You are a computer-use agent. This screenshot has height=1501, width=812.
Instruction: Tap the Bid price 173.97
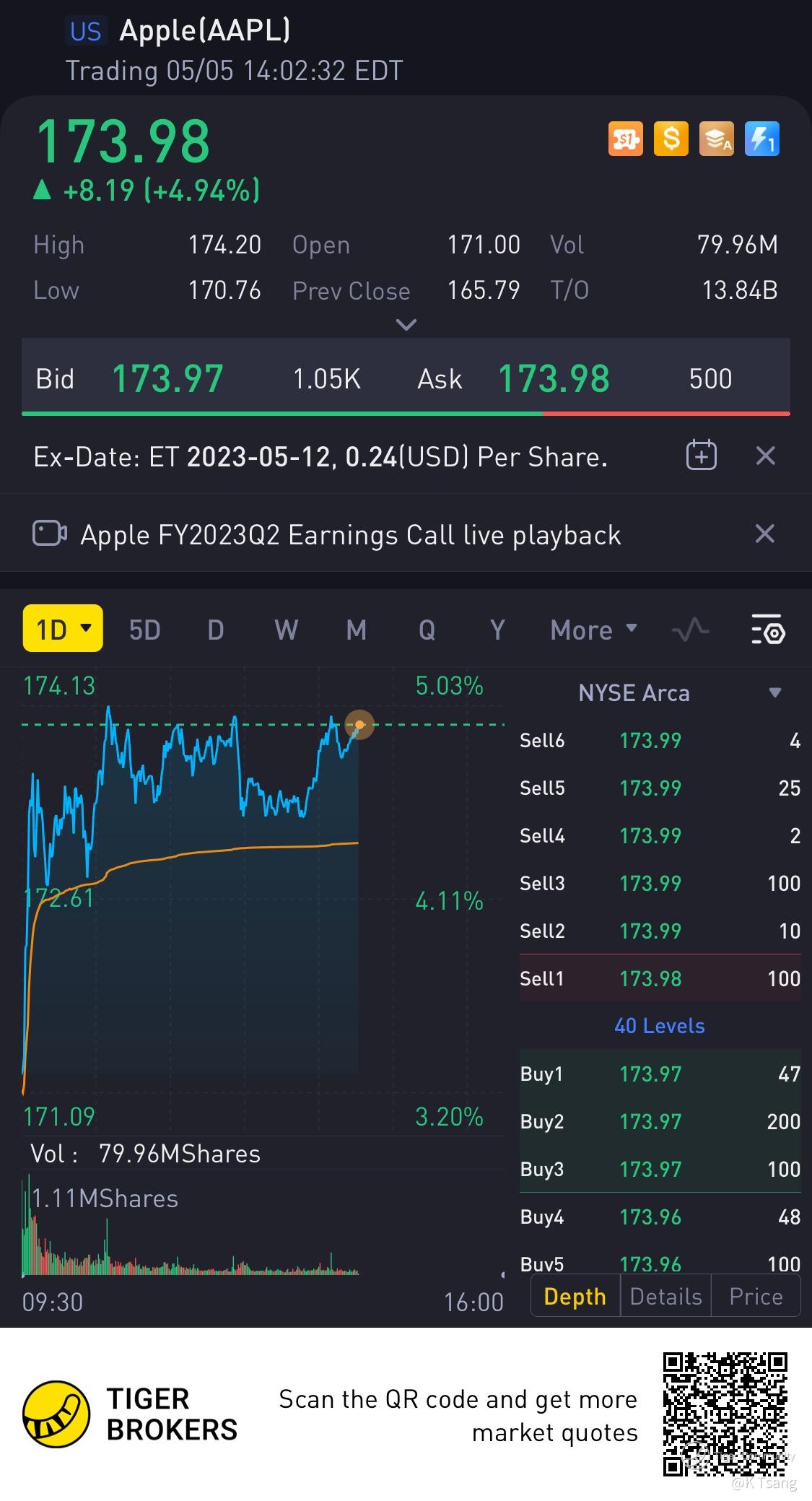click(167, 378)
